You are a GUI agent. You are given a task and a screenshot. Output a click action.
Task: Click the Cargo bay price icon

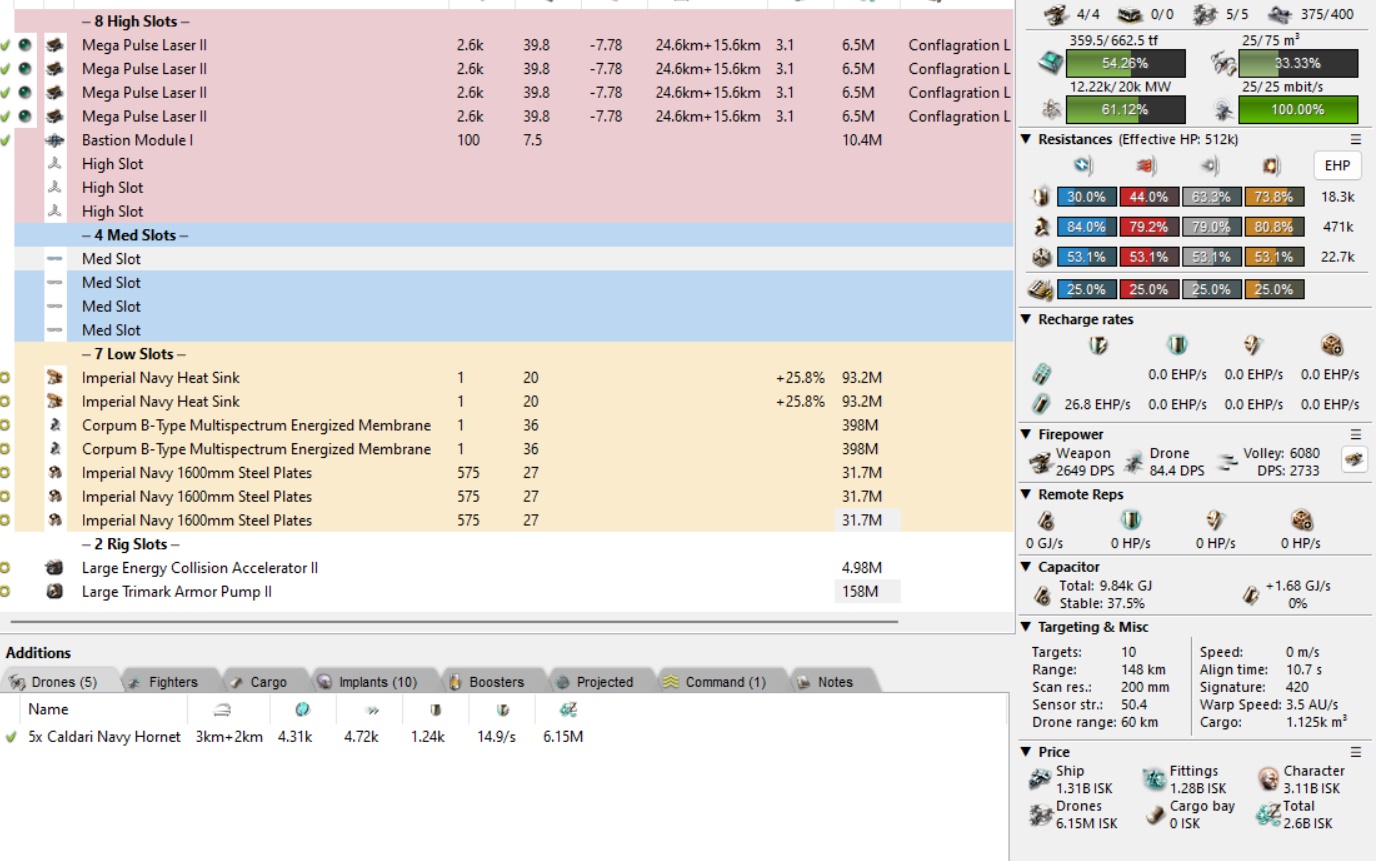point(1154,815)
